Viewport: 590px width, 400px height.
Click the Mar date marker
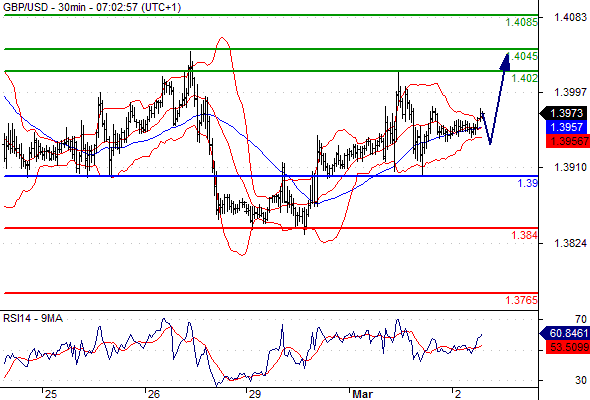362,394
